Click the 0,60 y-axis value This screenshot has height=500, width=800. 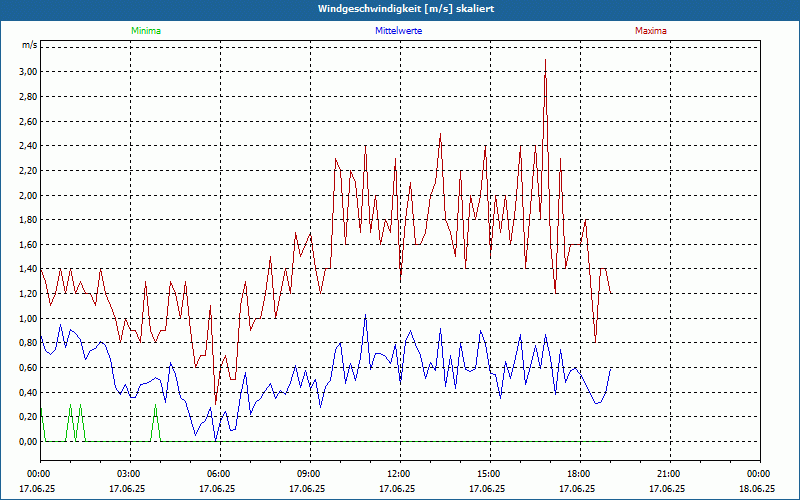[x=29, y=368]
